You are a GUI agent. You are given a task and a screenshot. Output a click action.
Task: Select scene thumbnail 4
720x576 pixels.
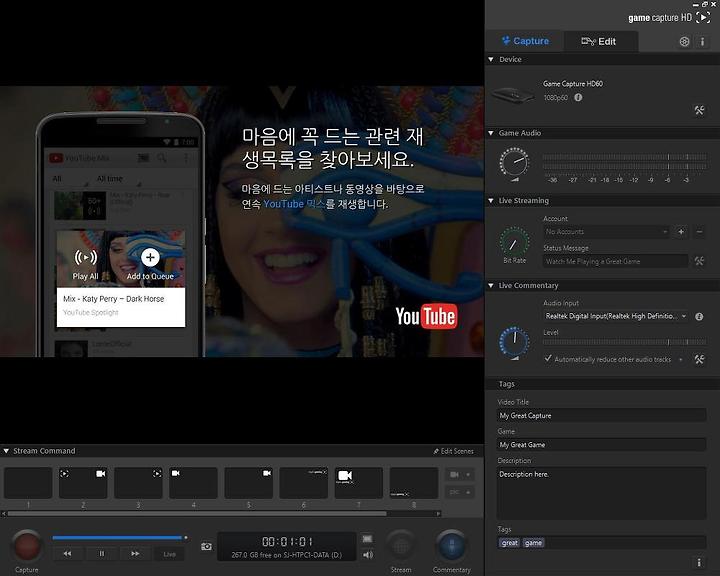[x=193, y=483]
